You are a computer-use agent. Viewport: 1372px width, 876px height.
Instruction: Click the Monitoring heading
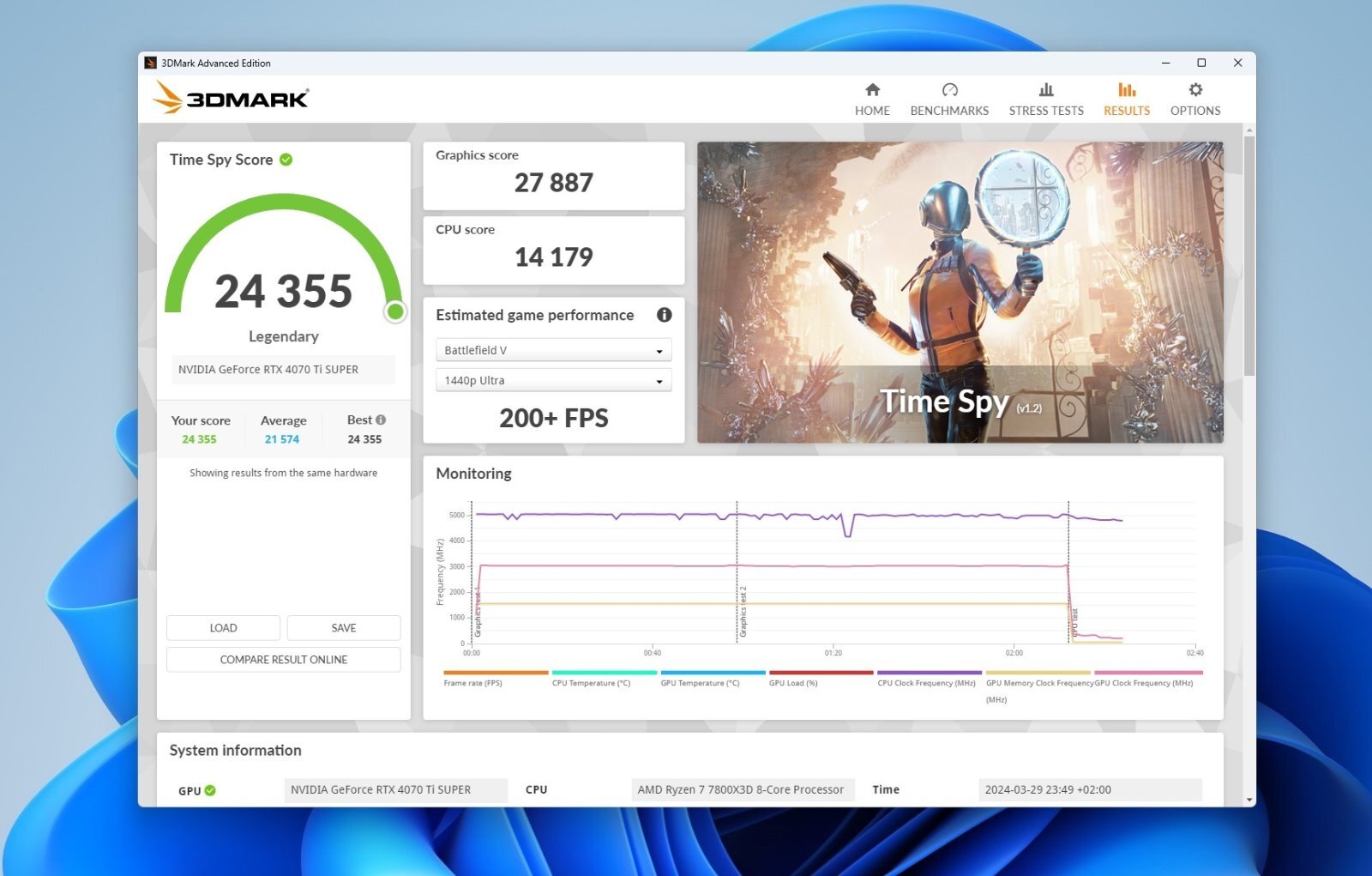(473, 474)
